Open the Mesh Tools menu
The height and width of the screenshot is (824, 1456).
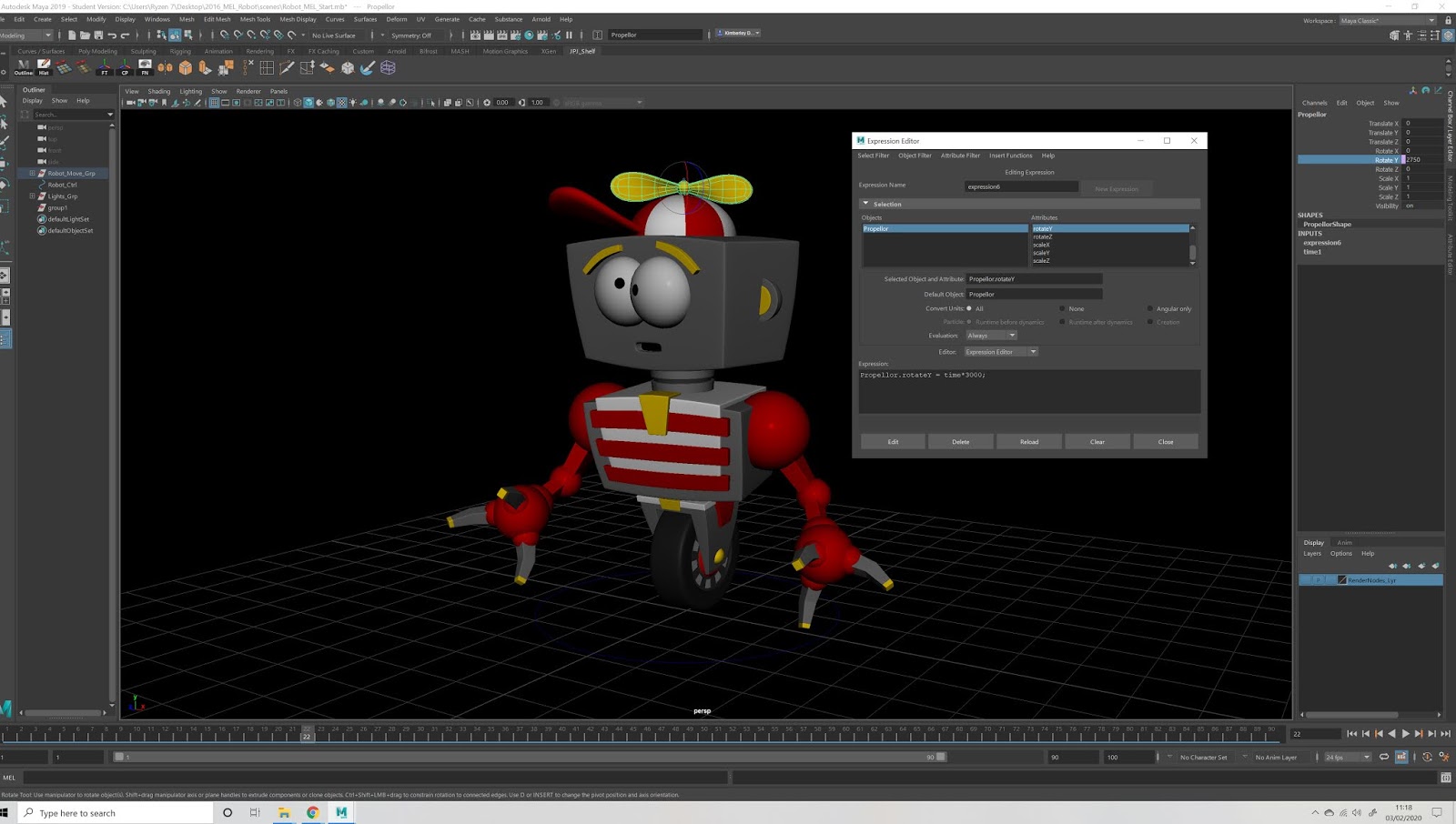pos(255,19)
